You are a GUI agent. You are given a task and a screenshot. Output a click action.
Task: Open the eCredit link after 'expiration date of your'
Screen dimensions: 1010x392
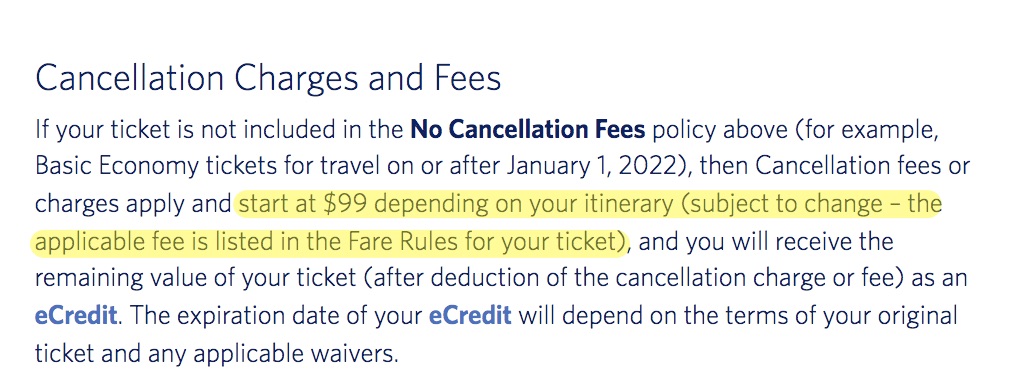470,316
